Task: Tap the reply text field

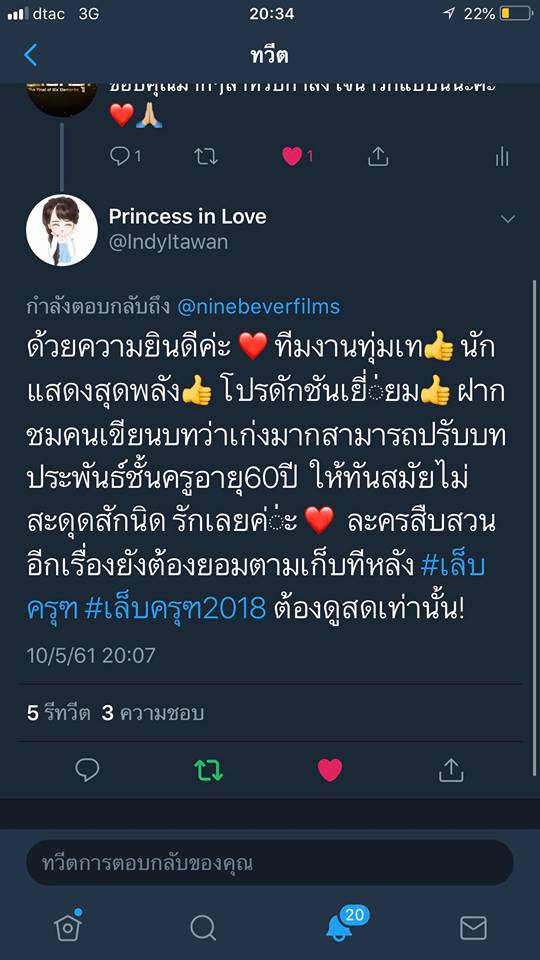Action: [269, 863]
